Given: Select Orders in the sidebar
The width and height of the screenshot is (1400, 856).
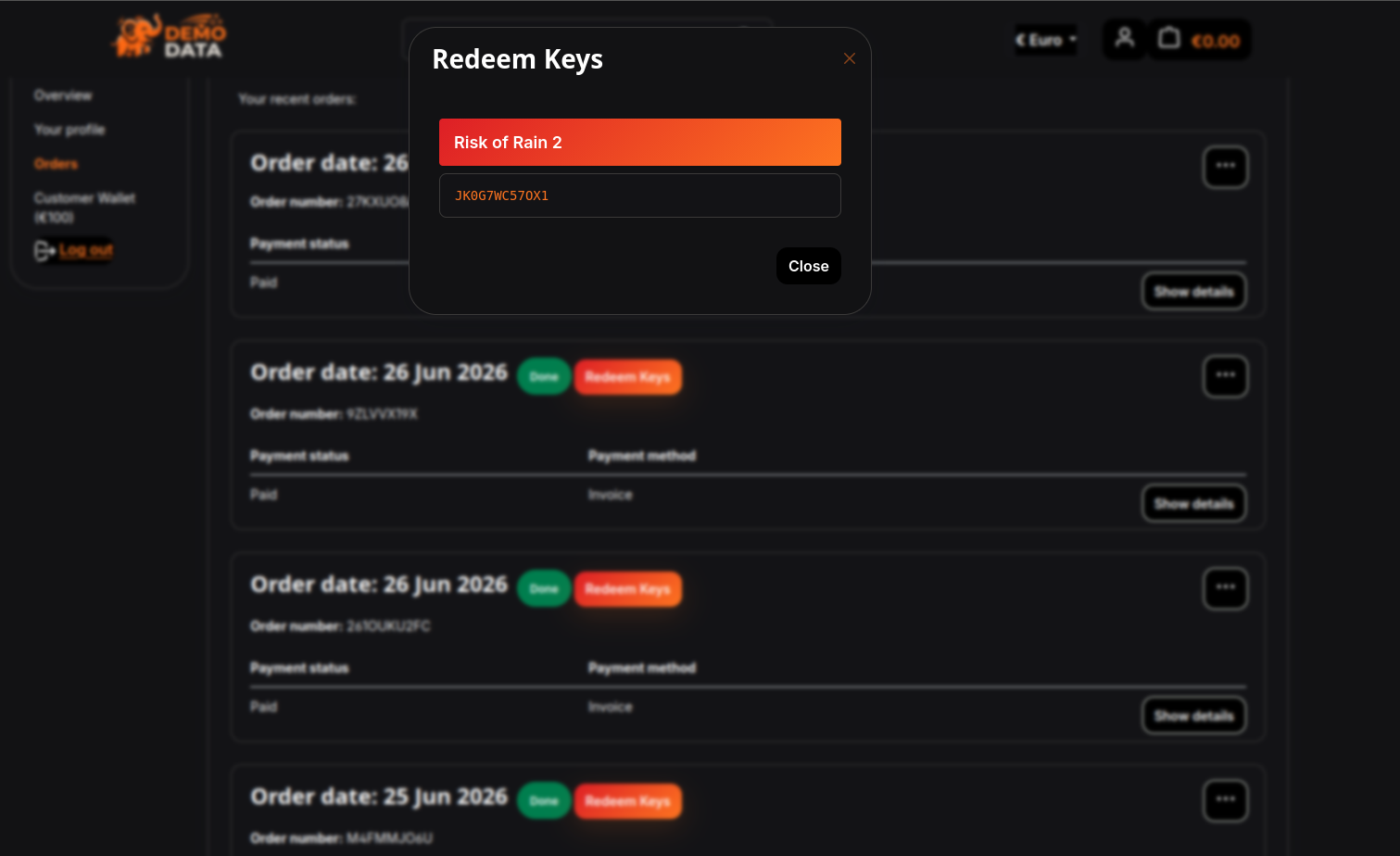Looking at the screenshot, I should tap(56, 164).
